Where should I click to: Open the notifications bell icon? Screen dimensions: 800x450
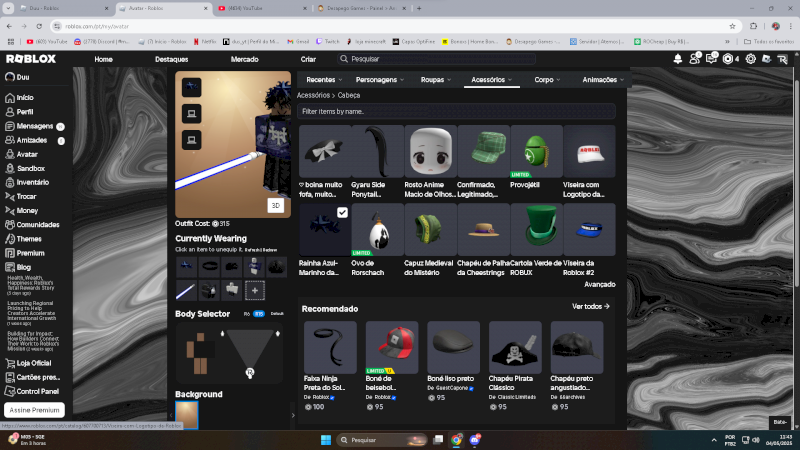pyautogui.click(x=678, y=59)
